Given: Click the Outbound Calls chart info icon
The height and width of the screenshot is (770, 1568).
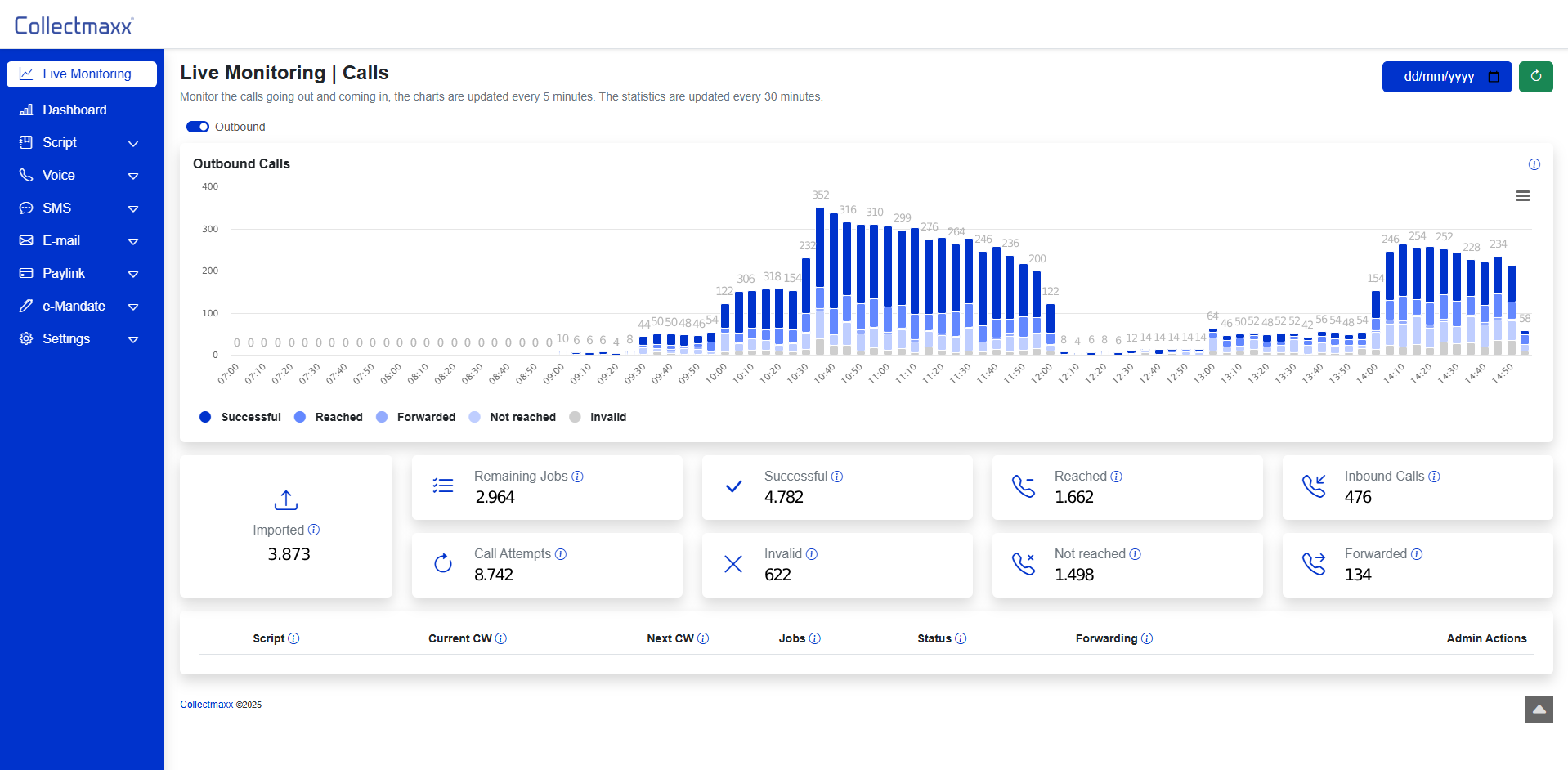Looking at the screenshot, I should coord(1534,164).
